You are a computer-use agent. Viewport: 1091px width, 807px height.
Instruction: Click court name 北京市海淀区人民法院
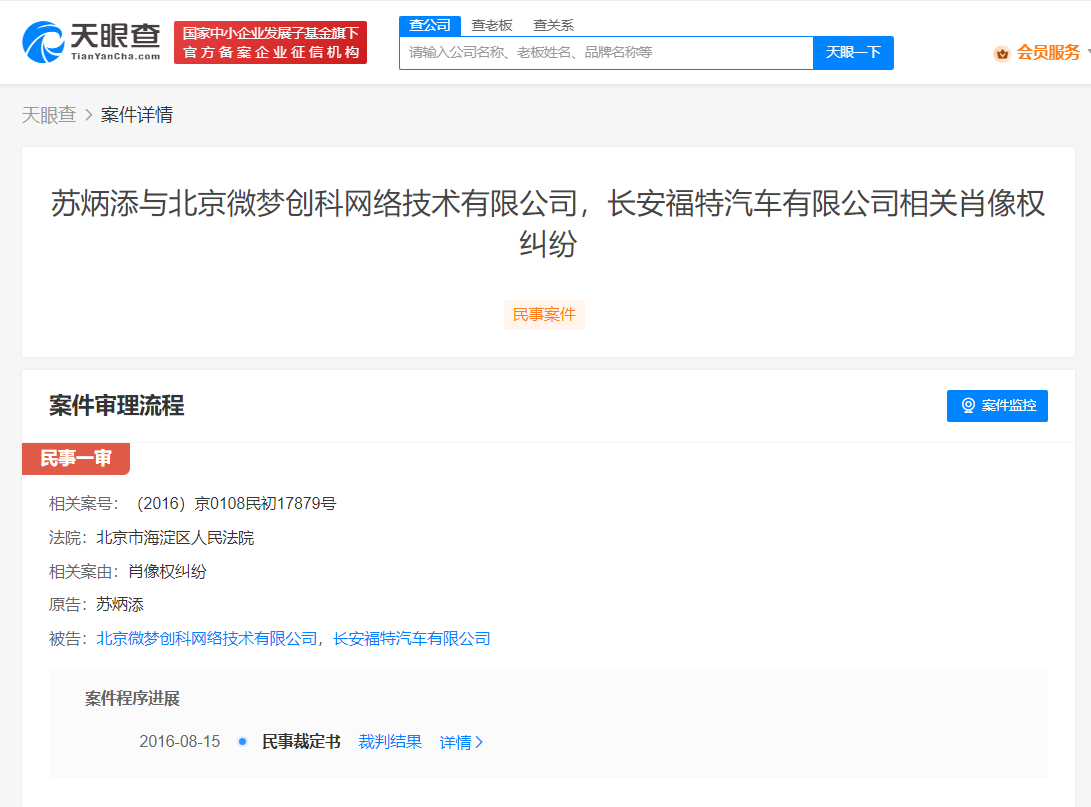click(x=175, y=538)
